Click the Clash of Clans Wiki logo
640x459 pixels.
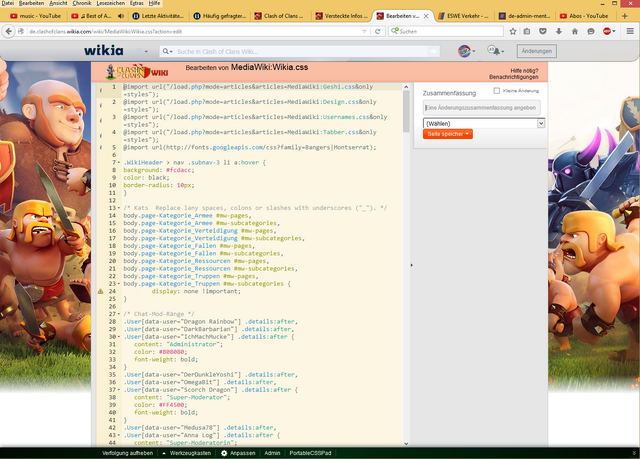[137, 72]
